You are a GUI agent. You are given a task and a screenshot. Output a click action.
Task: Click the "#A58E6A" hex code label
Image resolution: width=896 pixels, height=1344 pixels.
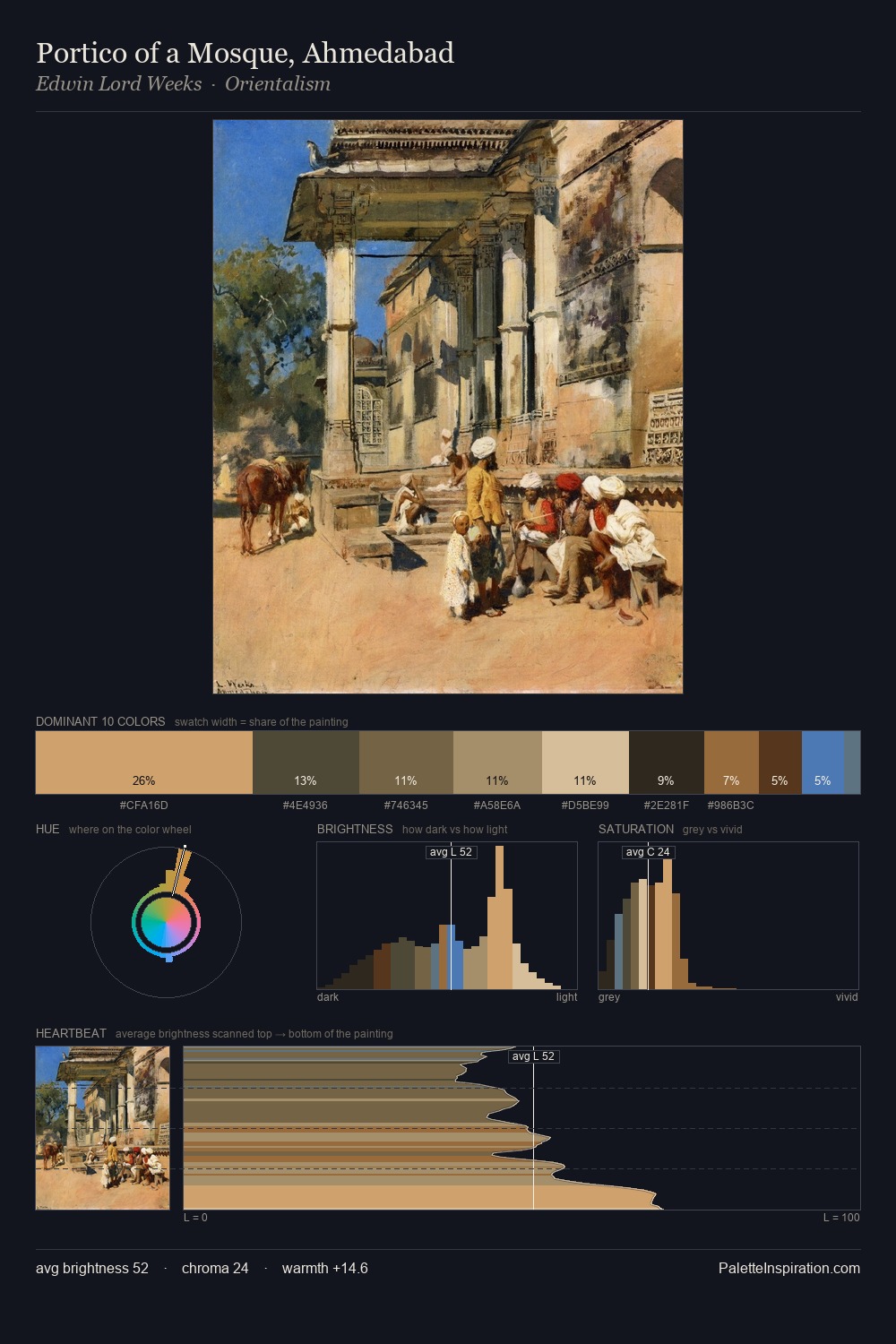tap(497, 806)
